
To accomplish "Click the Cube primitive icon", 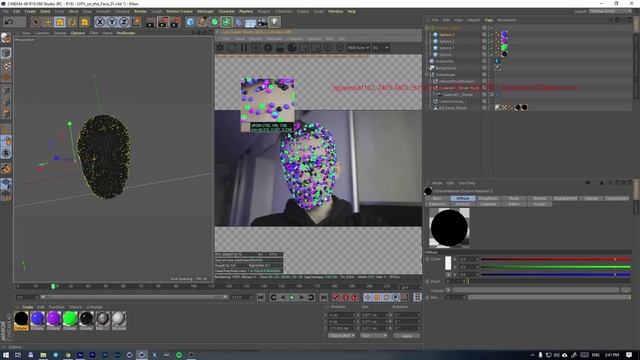I will [x=190, y=22].
